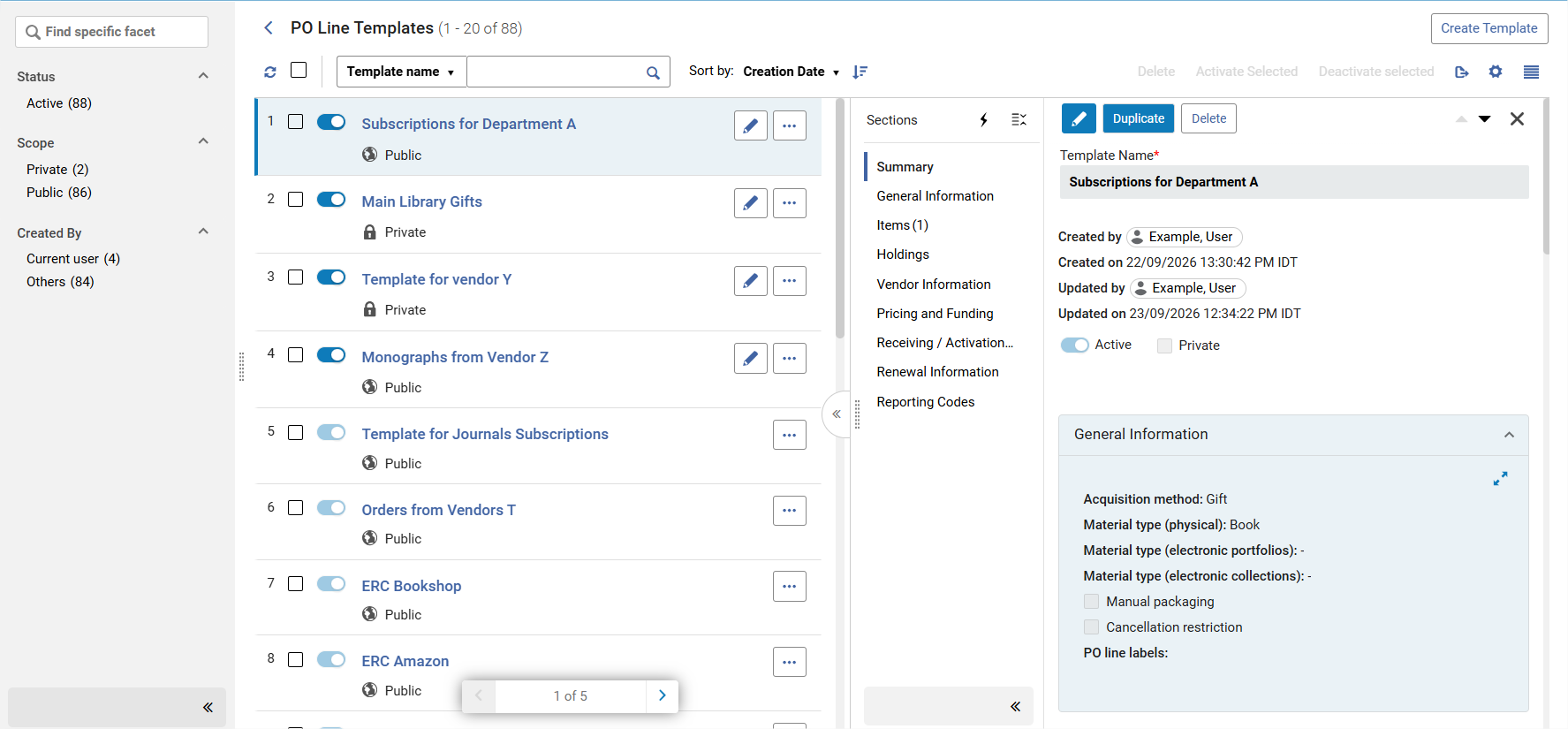Filter by Private (2) scope facet
Screen dimensions: 1568x729
[57, 170]
